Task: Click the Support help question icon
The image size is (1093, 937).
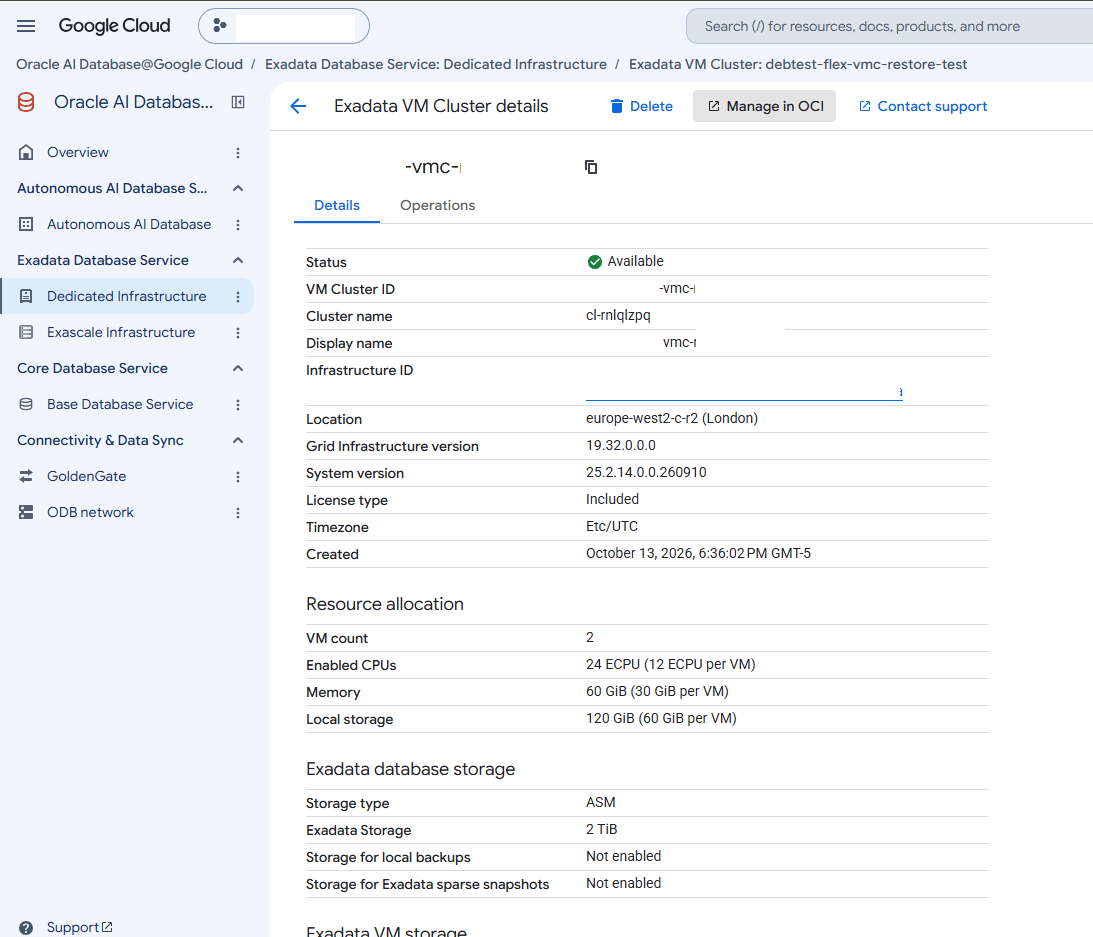Action: [x=26, y=928]
